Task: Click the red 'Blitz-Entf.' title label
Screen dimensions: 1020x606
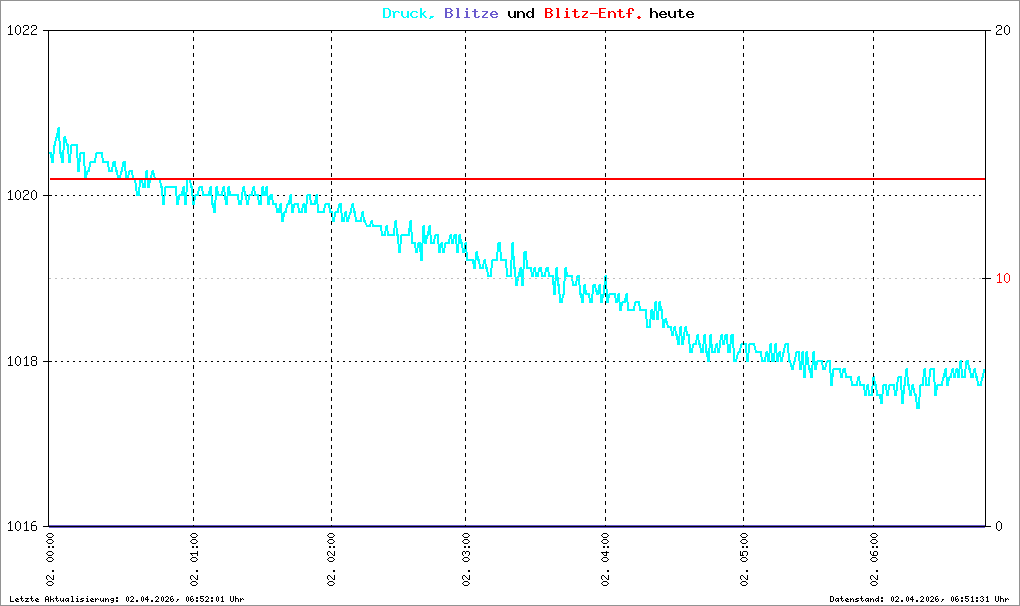Action: pyautogui.click(x=592, y=14)
